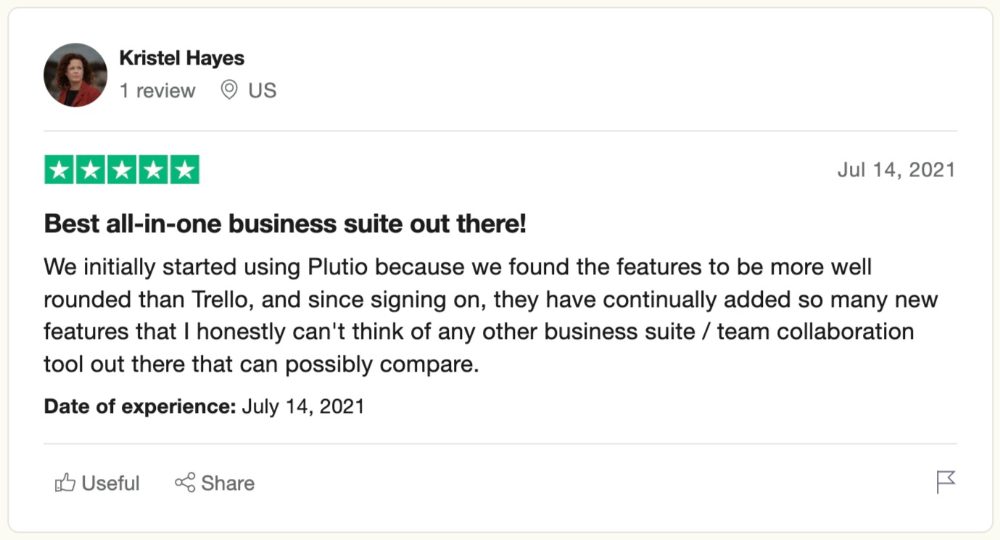Click the second green rating star
The width and height of the screenshot is (1000, 540).
[91, 170]
